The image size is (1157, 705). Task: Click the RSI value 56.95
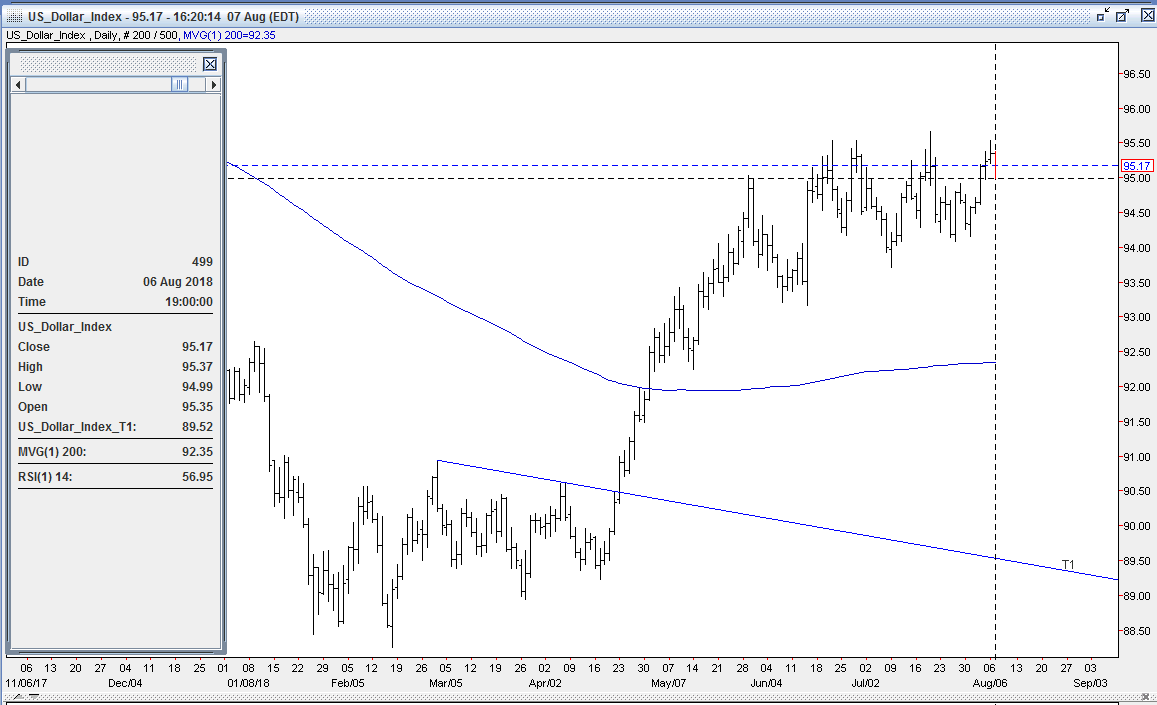[x=197, y=477]
